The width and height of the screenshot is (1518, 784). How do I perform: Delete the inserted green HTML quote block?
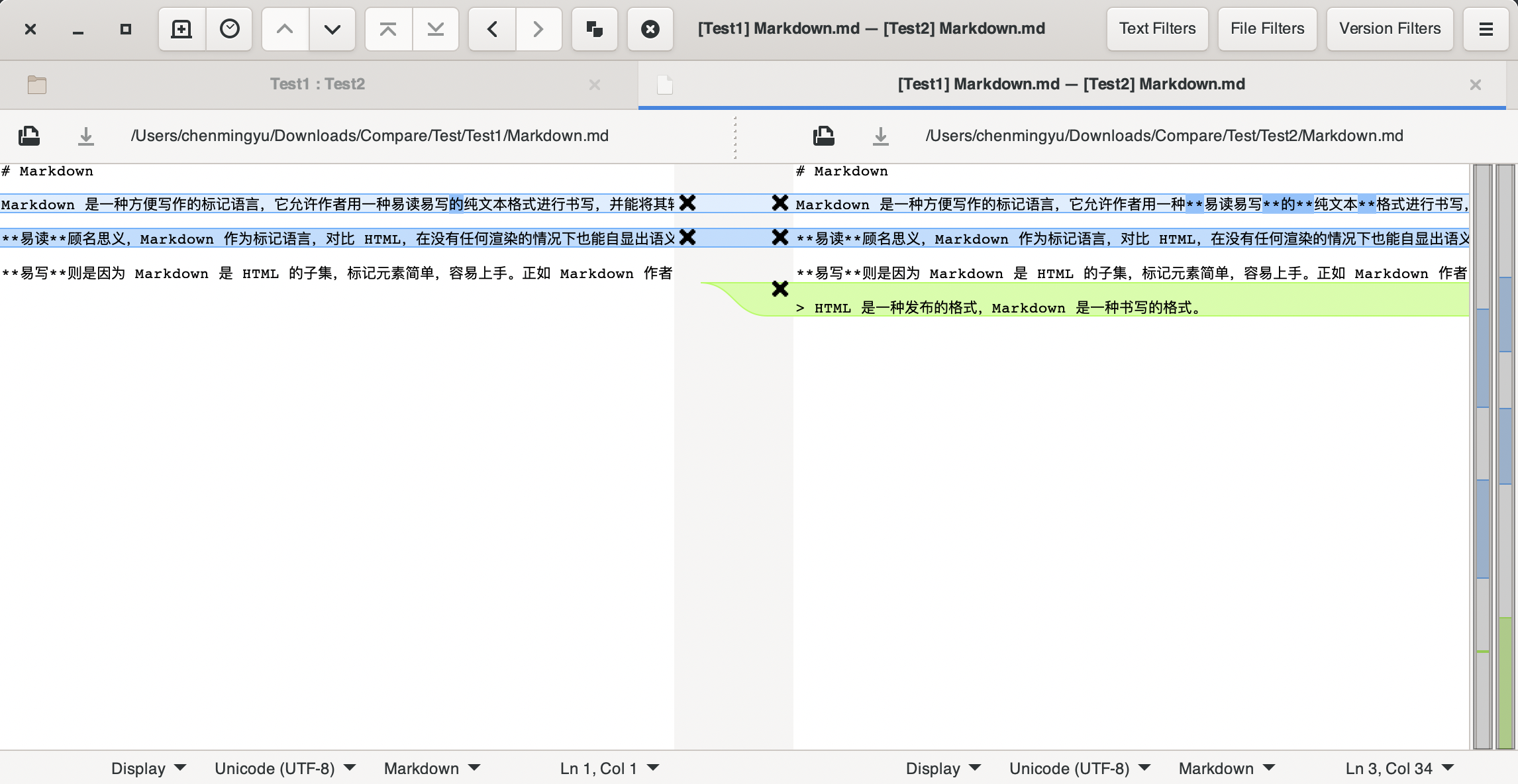[780, 289]
